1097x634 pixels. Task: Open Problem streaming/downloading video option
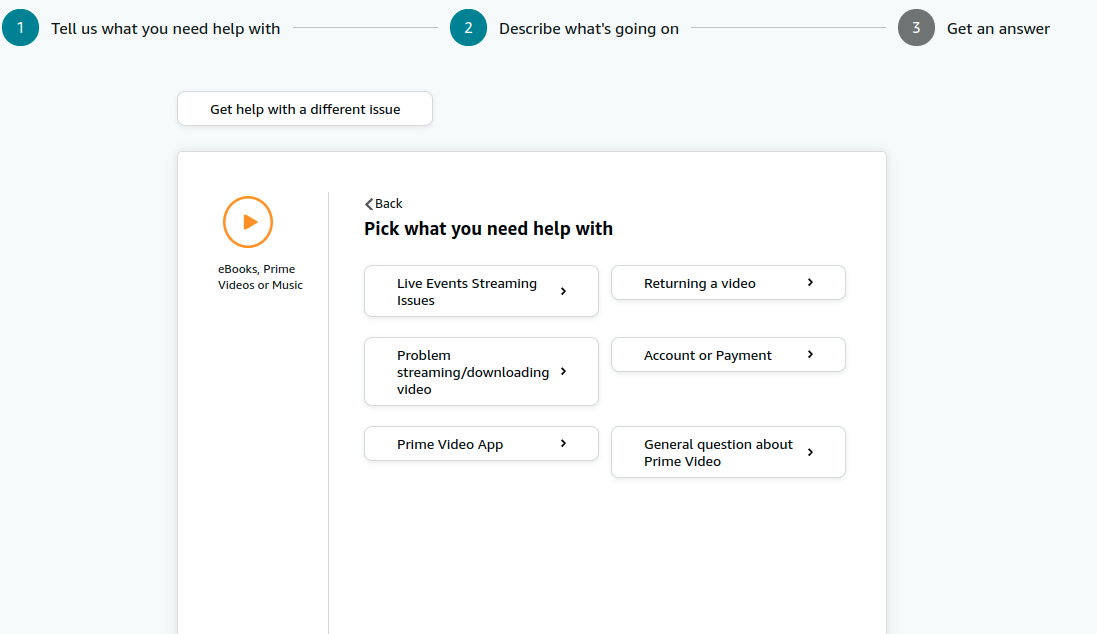(472, 371)
